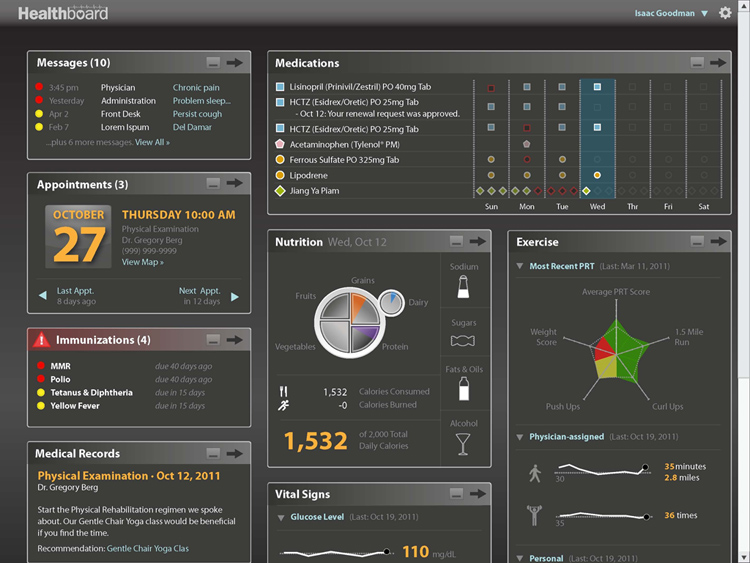The width and height of the screenshot is (750, 563).
Task: Collapse the Glucose Level section
Action: point(281,518)
